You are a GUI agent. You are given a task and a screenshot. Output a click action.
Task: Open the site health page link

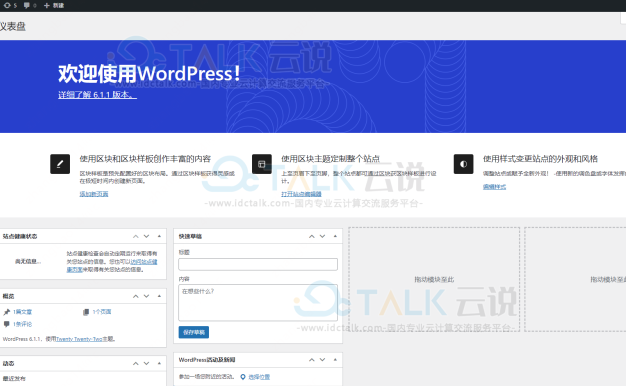tap(144, 262)
